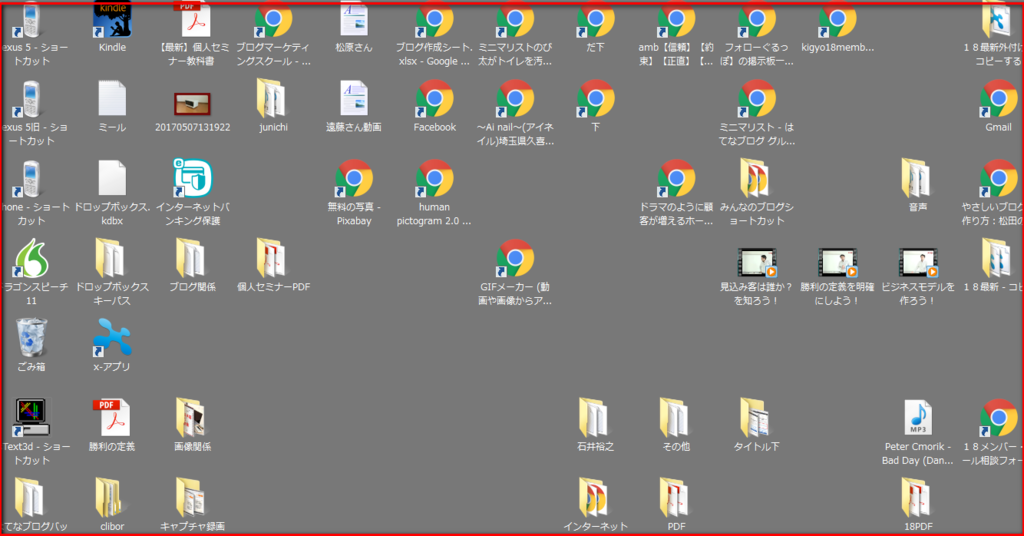
Task: Launch the ドラゴンスピーチ 11 shortcut
Action: (31, 259)
